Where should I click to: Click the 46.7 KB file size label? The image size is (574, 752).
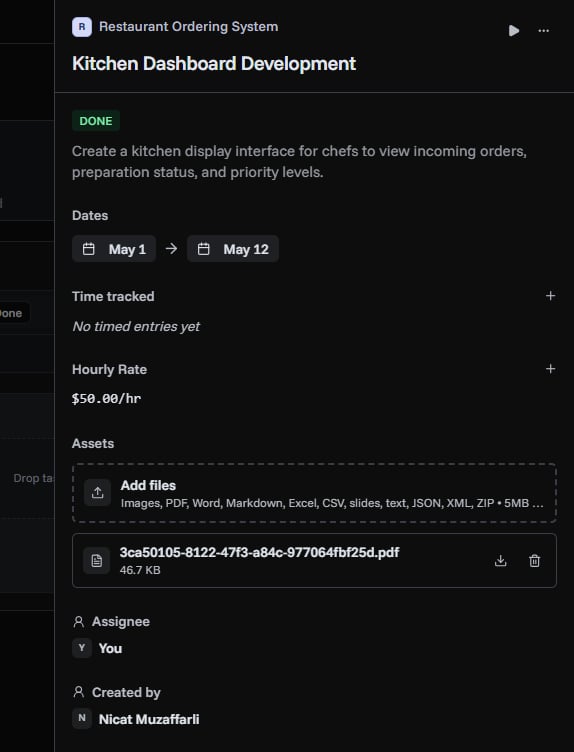[x=140, y=570]
